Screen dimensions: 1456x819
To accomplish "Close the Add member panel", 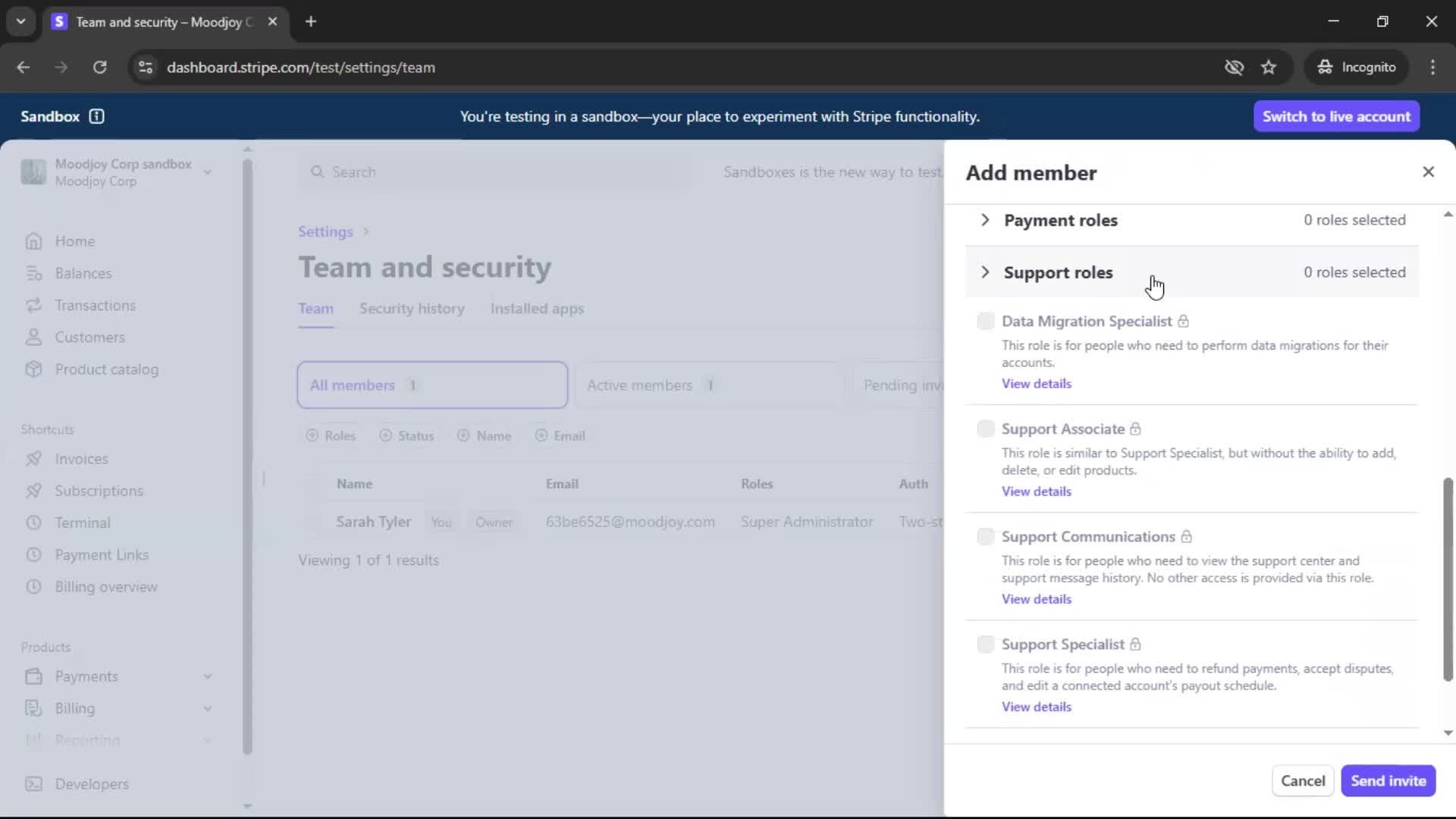I will (x=1428, y=172).
